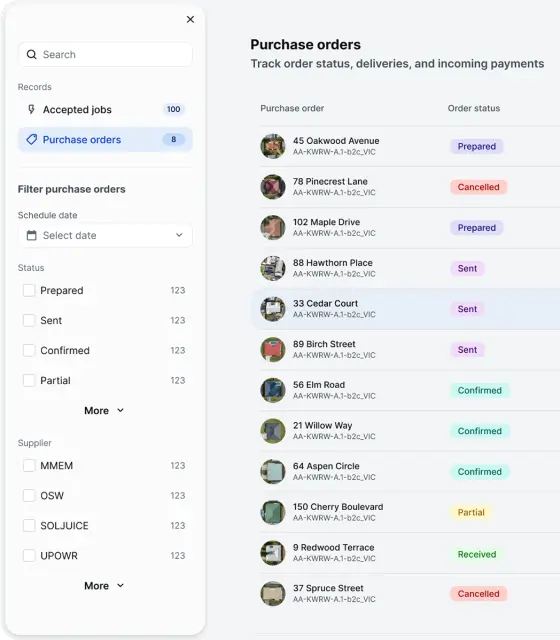Open the Select date dropdown
This screenshot has width=560, height=640.
(105, 235)
